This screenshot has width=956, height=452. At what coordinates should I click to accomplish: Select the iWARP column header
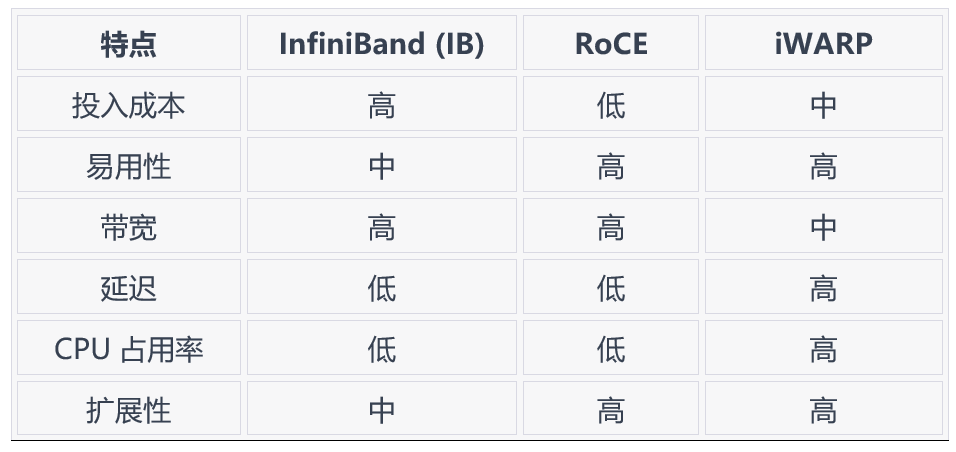coord(823,44)
